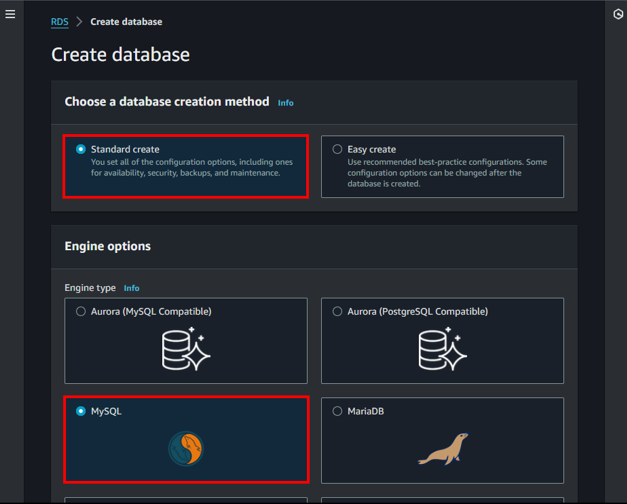Go to RDS breadcrumb link
Image resolution: width=627 pixels, height=504 pixels.
coord(60,22)
